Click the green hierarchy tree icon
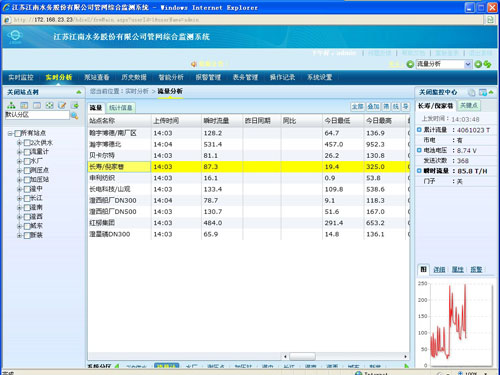The image size is (500, 375). (x=11, y=105)
